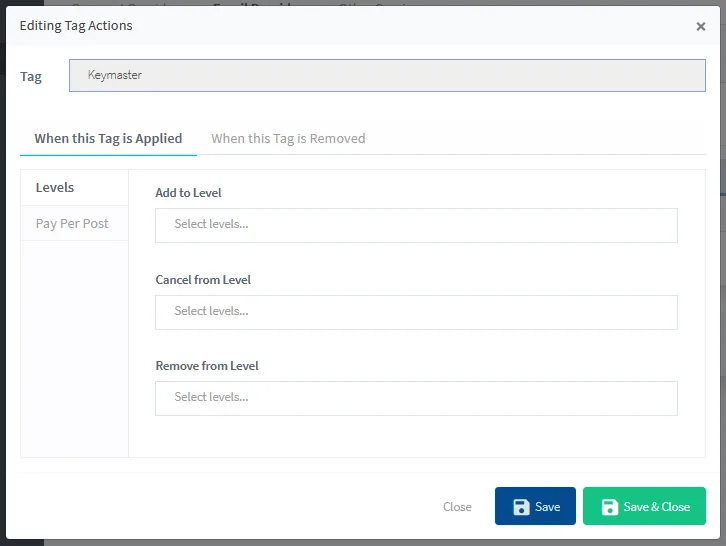
Task: Open the Add to Level selector
Action: coord(416,226)
